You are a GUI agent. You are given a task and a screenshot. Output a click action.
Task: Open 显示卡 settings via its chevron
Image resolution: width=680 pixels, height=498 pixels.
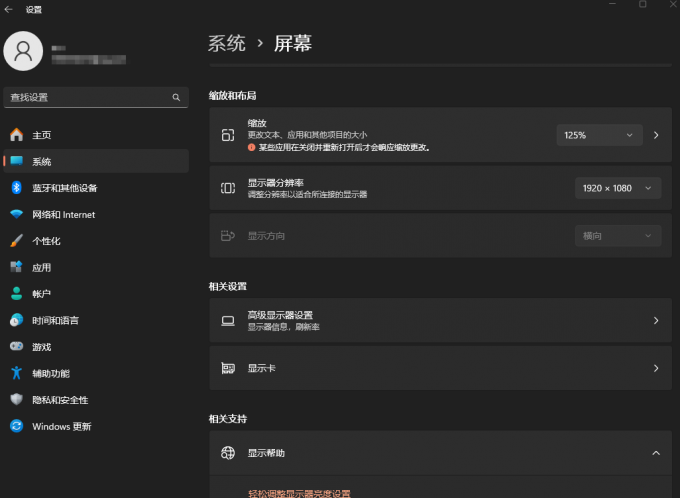click(x=656, y=368)
